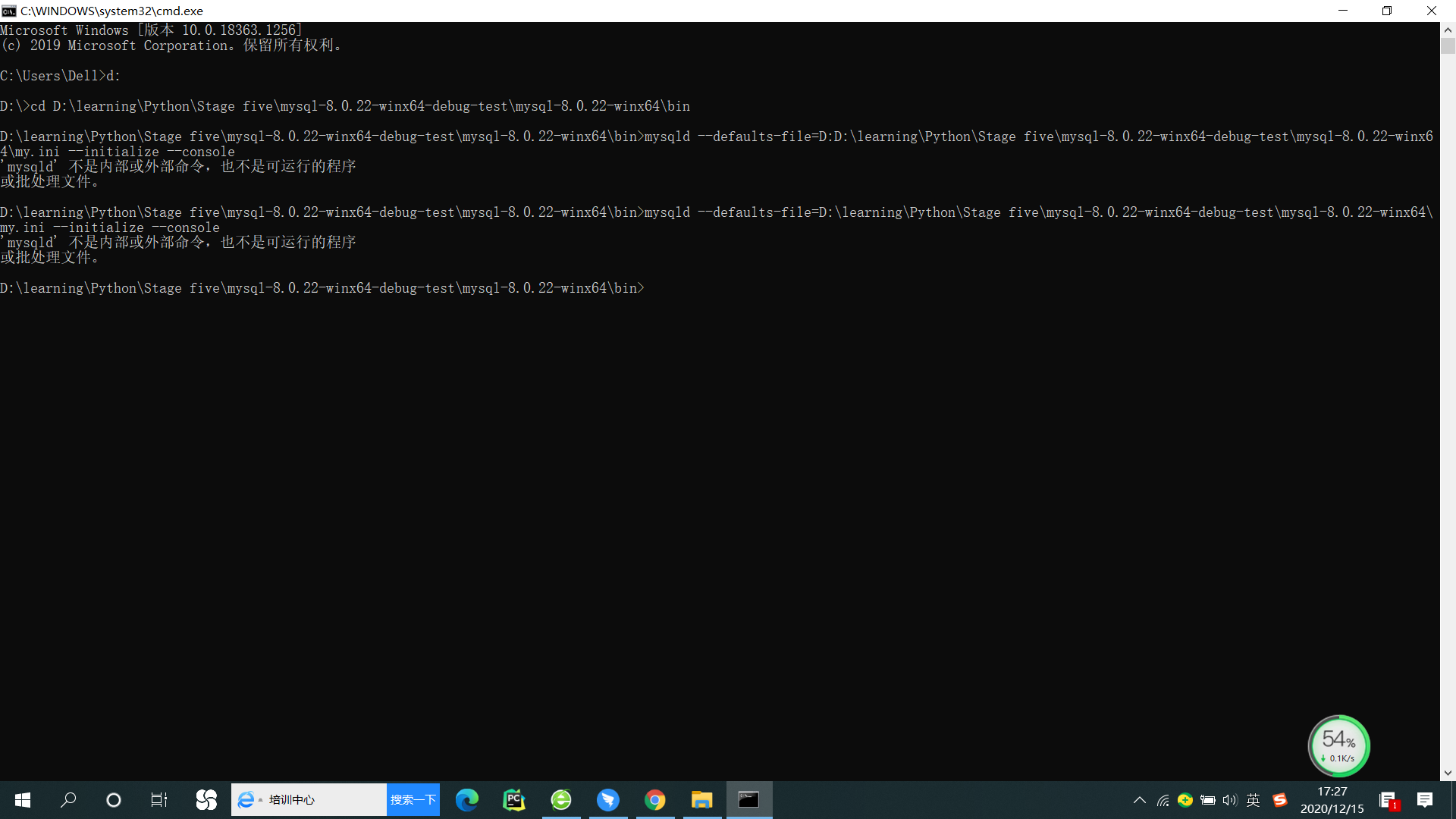Viewport: 1456px width, 819px height.
Task: Expand the search engine arrow beside IE icon
Action: tap(261, 800)
